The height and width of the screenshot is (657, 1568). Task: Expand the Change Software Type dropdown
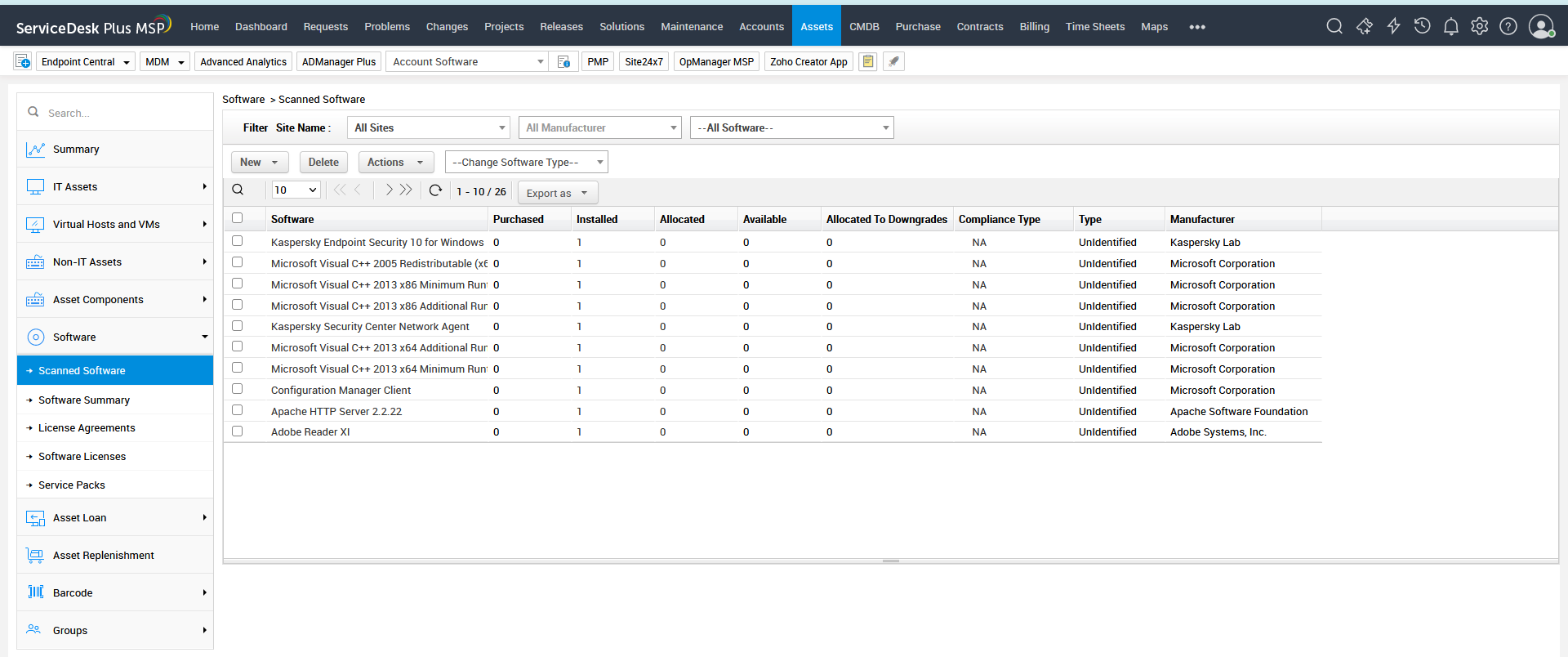tap(526, 162)
